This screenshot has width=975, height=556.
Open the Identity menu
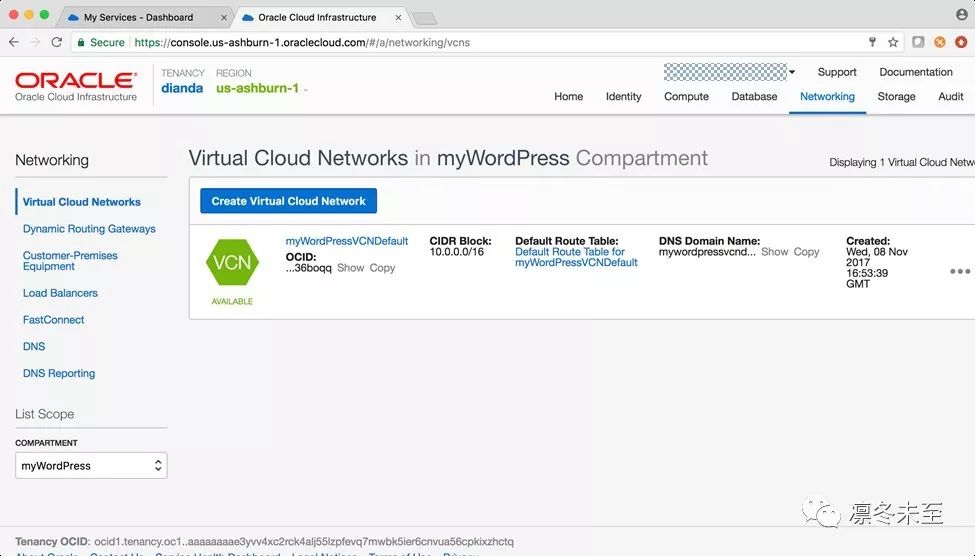[x=623, y=96]
